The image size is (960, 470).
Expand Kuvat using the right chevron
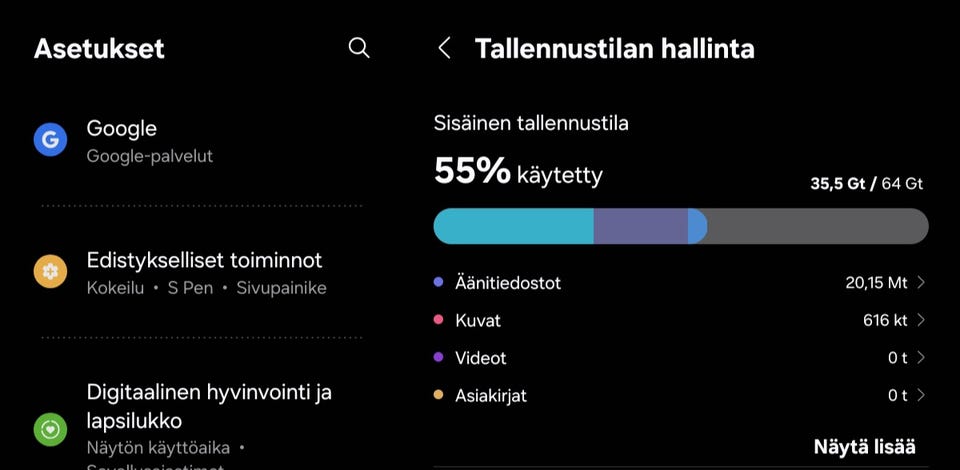click(x=920, y=321)
